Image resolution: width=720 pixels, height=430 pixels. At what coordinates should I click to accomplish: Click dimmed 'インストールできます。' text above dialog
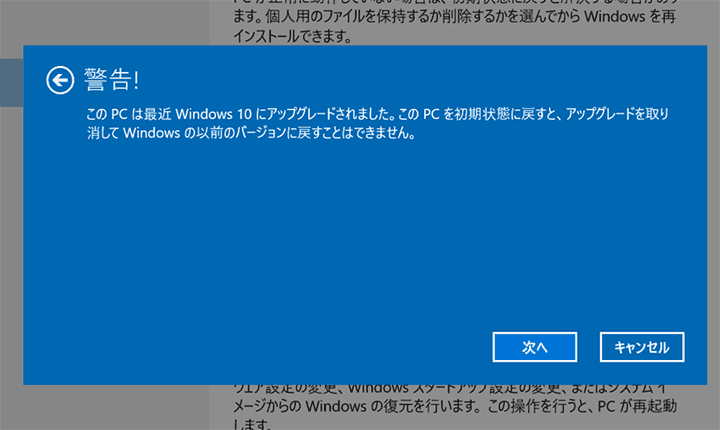point(292,36)
